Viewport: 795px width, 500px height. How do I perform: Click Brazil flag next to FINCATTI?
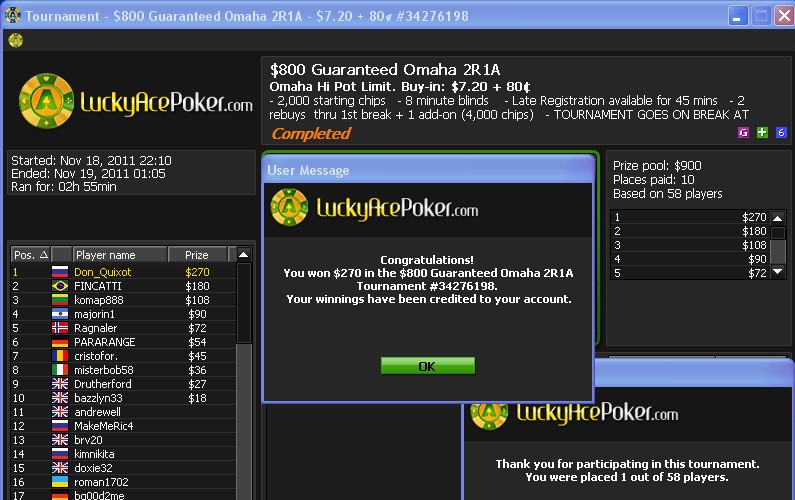(60, 286)
